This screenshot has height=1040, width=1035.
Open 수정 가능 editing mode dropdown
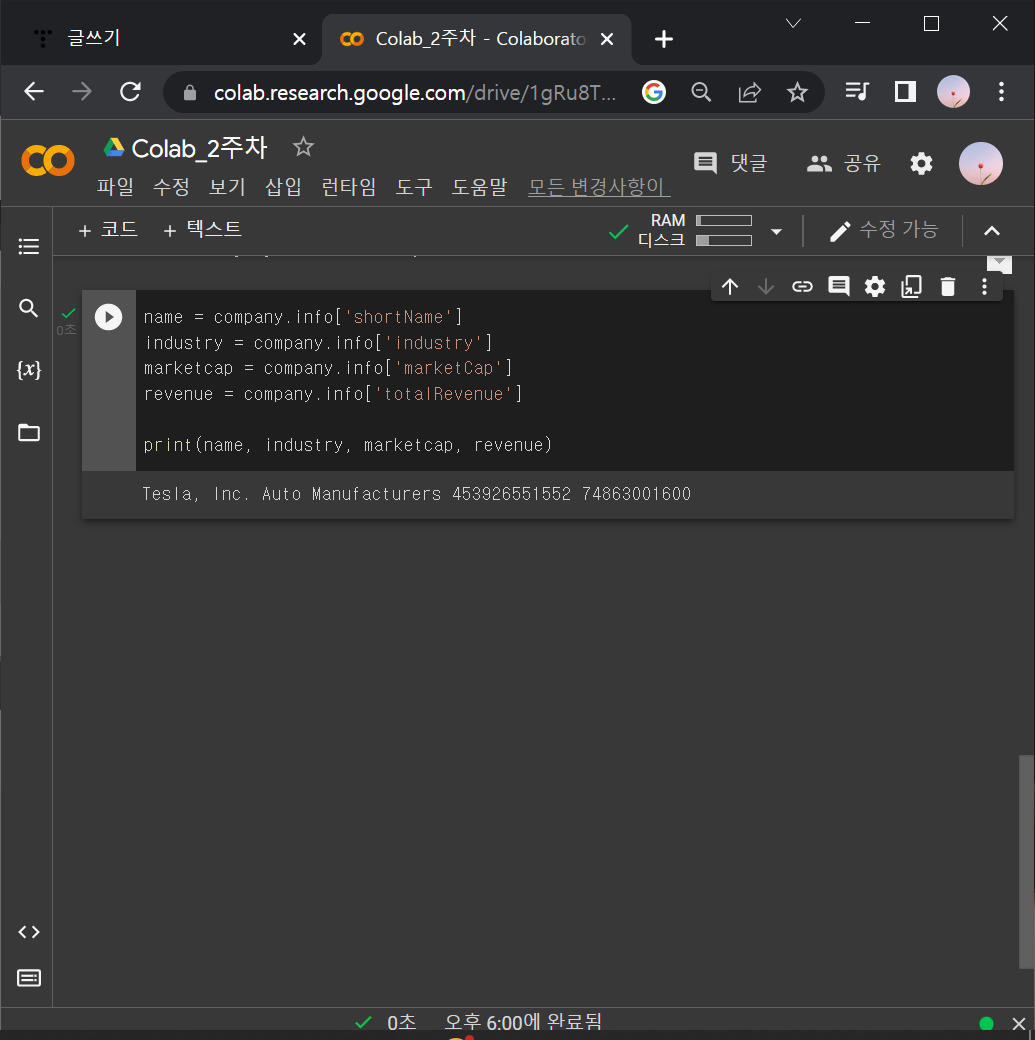883,230
